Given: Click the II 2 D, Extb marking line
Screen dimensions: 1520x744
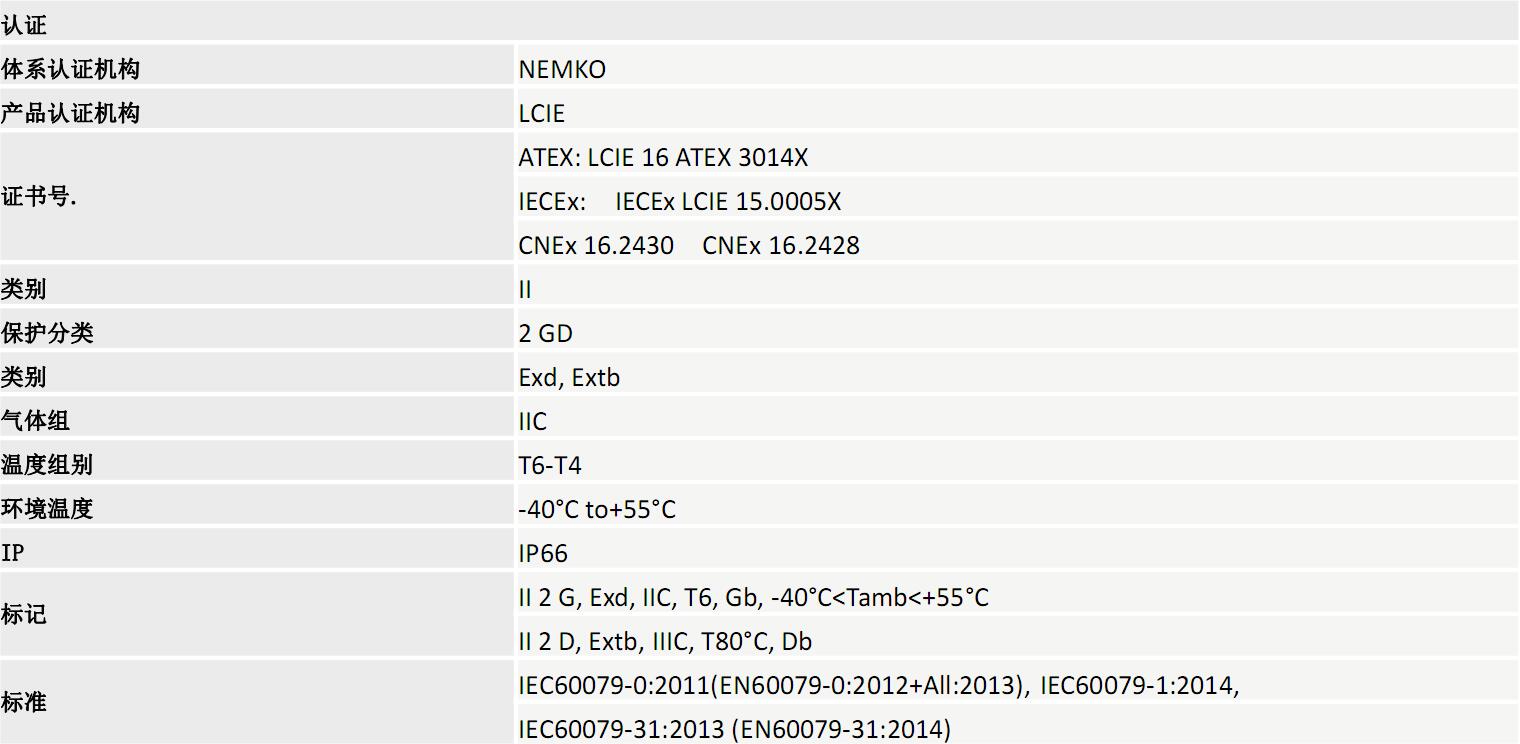Looking at the screenshot, I should click(x=665, y=641).
